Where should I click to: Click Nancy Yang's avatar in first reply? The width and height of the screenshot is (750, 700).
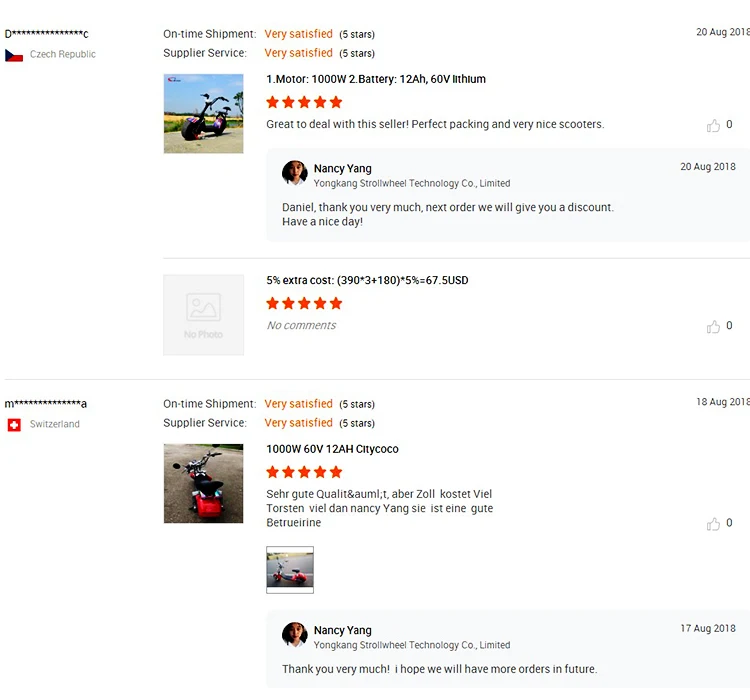pyautogui.click(x=295, y=173)
